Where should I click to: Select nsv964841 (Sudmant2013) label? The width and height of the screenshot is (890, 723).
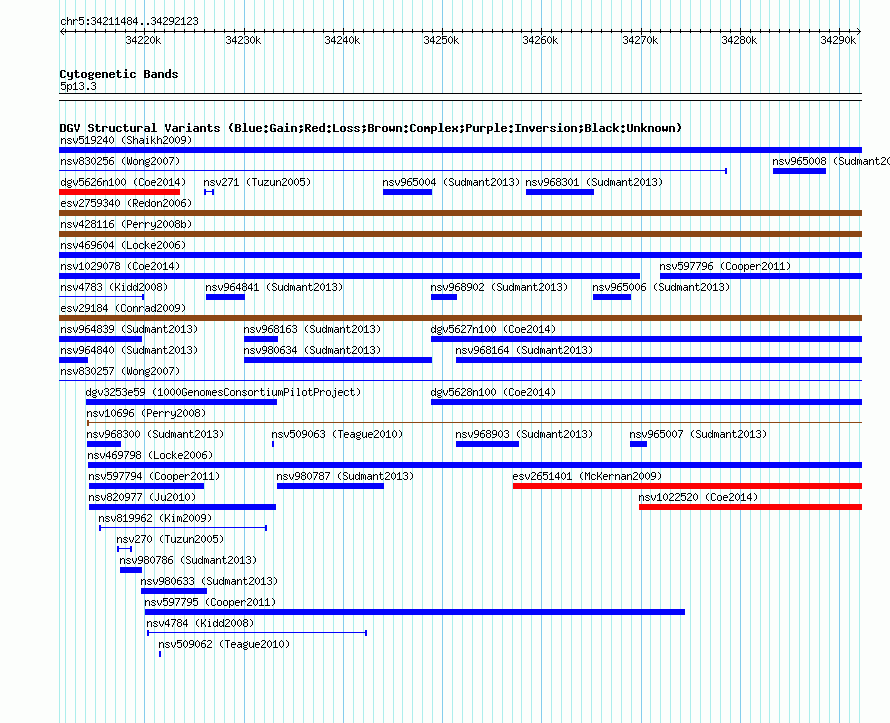[x=275, y=287]
